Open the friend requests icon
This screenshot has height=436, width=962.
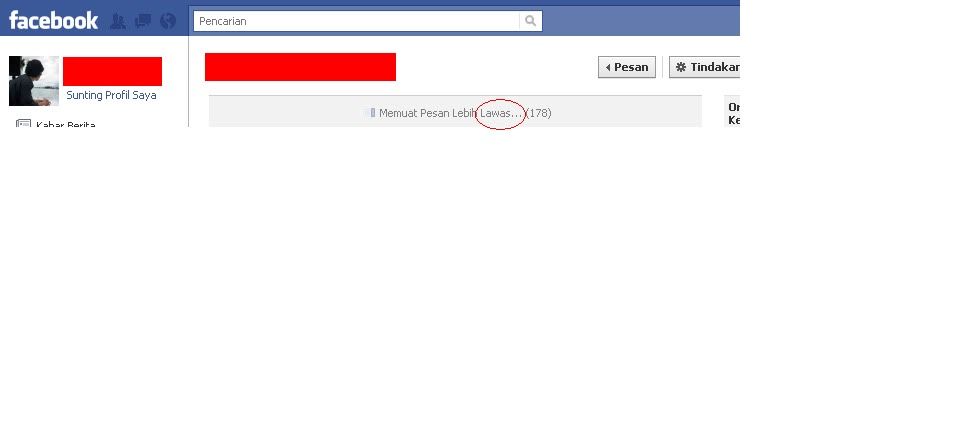[118, 21]
